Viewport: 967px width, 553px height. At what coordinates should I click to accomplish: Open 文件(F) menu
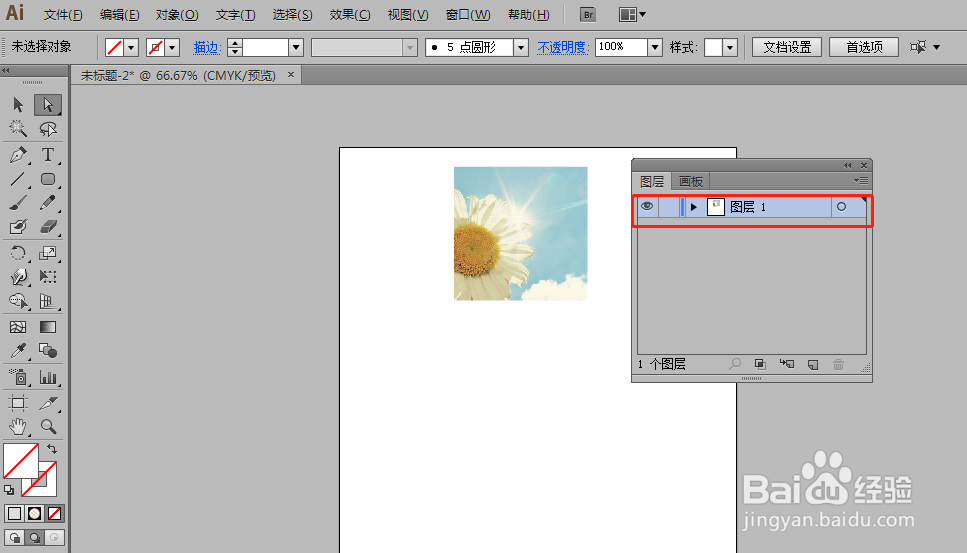coord(63,15)
